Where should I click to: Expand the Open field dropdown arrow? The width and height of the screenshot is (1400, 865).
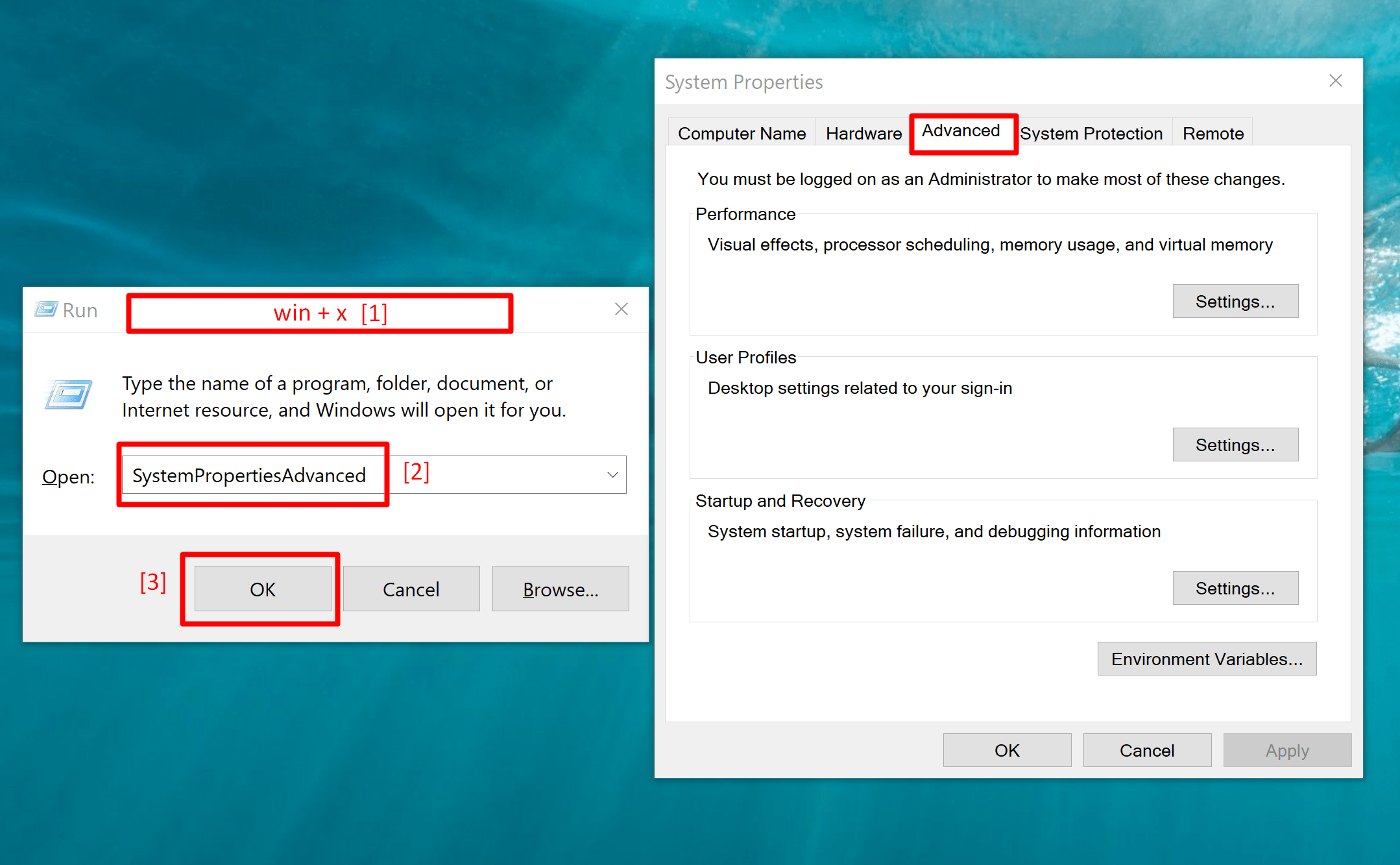point(612,475)
